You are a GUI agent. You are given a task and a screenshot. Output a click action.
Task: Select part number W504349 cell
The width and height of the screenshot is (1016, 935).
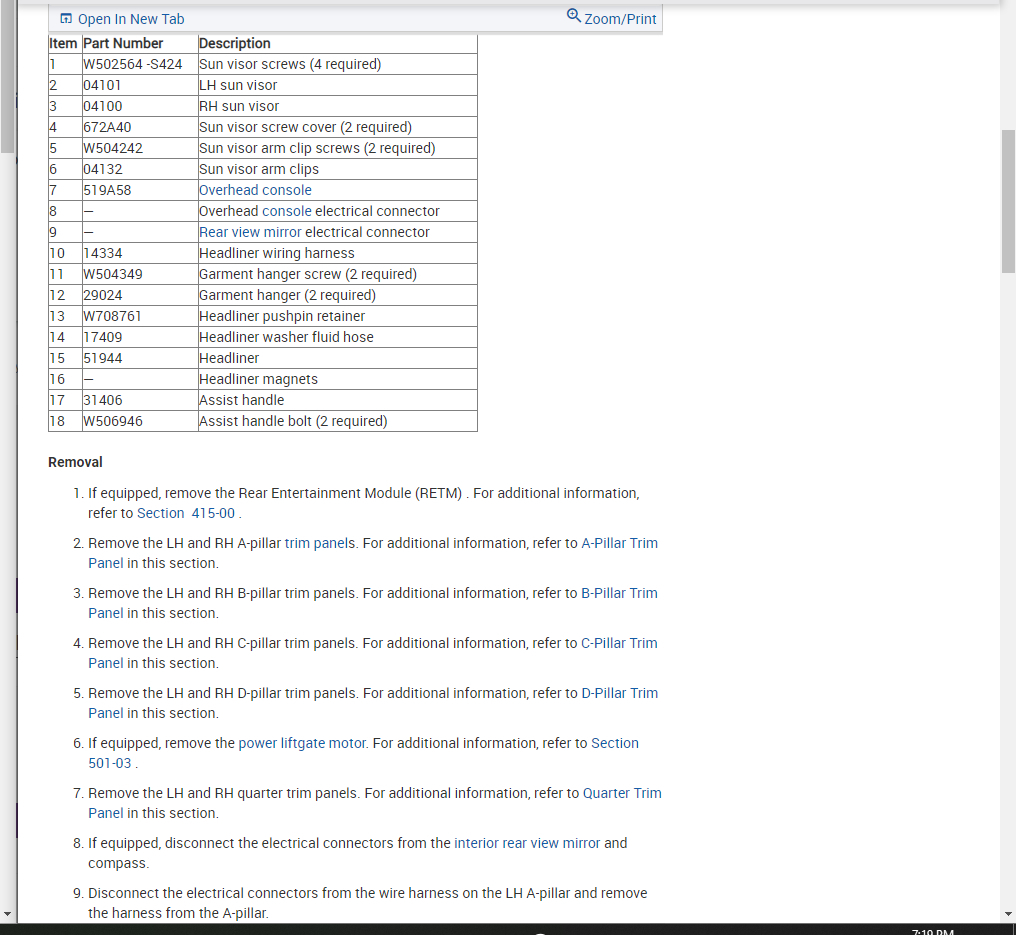(x=140, y=274)
